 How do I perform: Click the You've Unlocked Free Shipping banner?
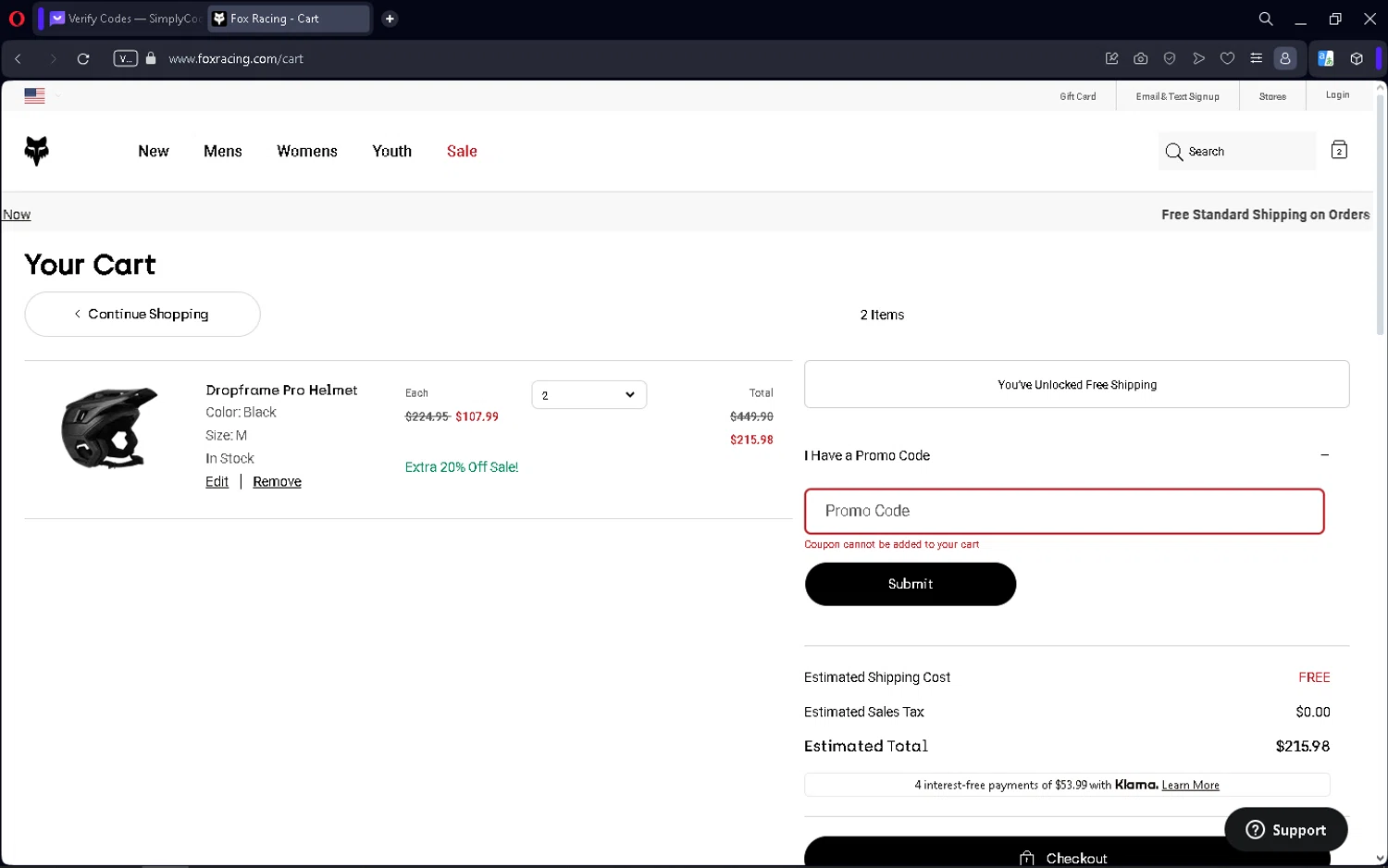1076,384
